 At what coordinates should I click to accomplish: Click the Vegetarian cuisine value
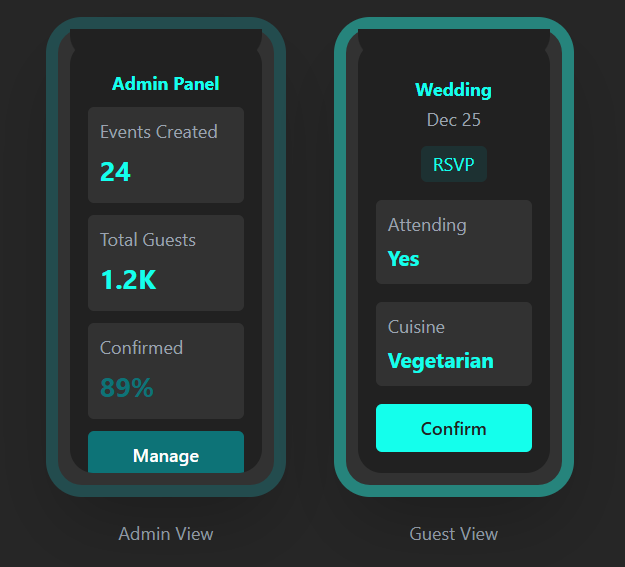pyautogui.click(x=441, y=361)
